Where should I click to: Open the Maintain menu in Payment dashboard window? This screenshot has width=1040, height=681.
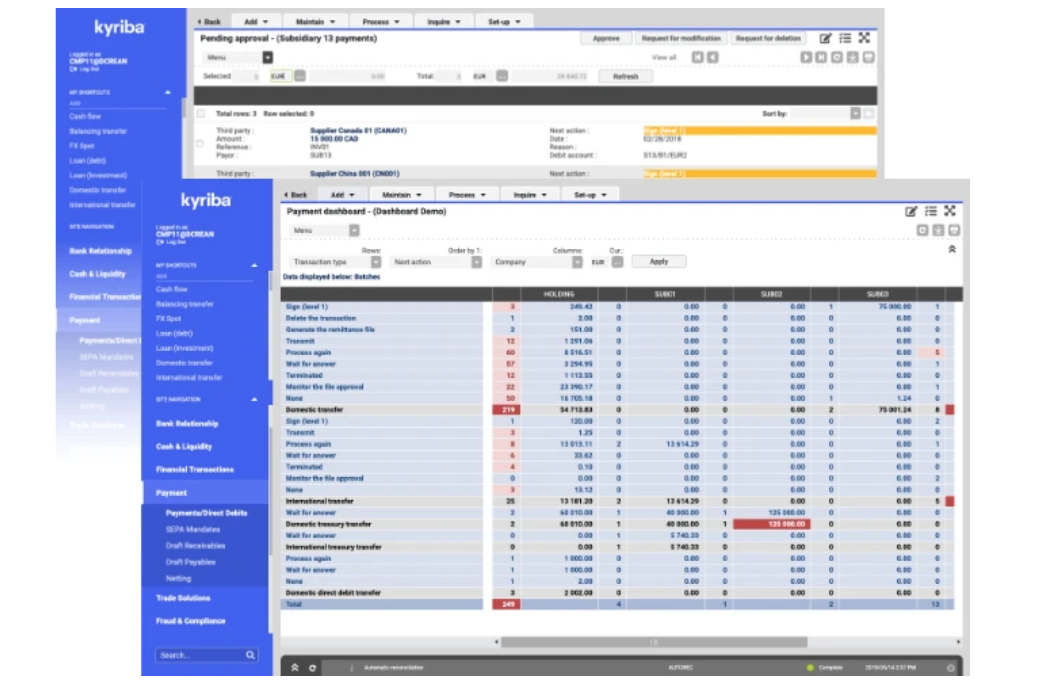[x=402, y=195]
